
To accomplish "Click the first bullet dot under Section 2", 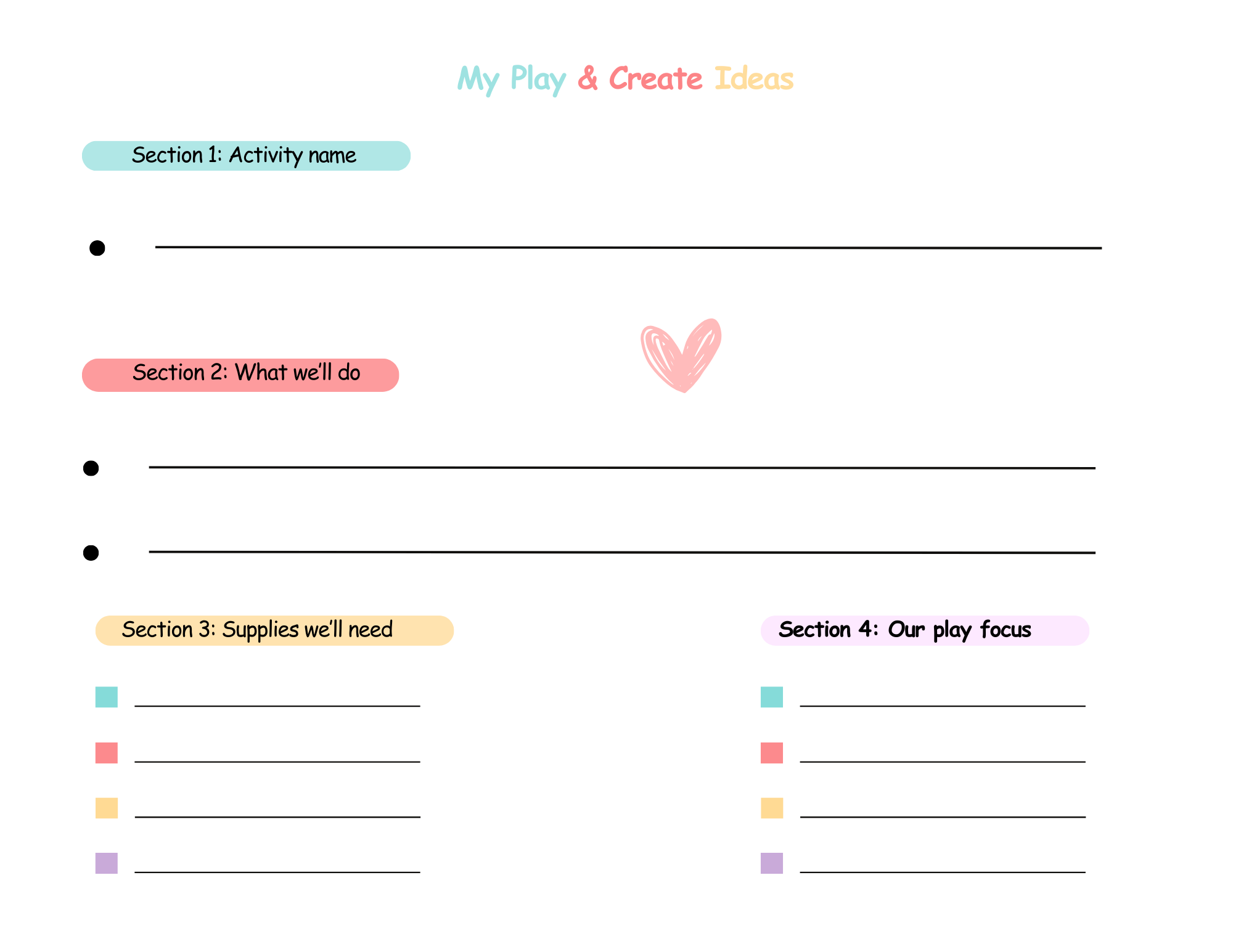I will (x=91, y=468).
